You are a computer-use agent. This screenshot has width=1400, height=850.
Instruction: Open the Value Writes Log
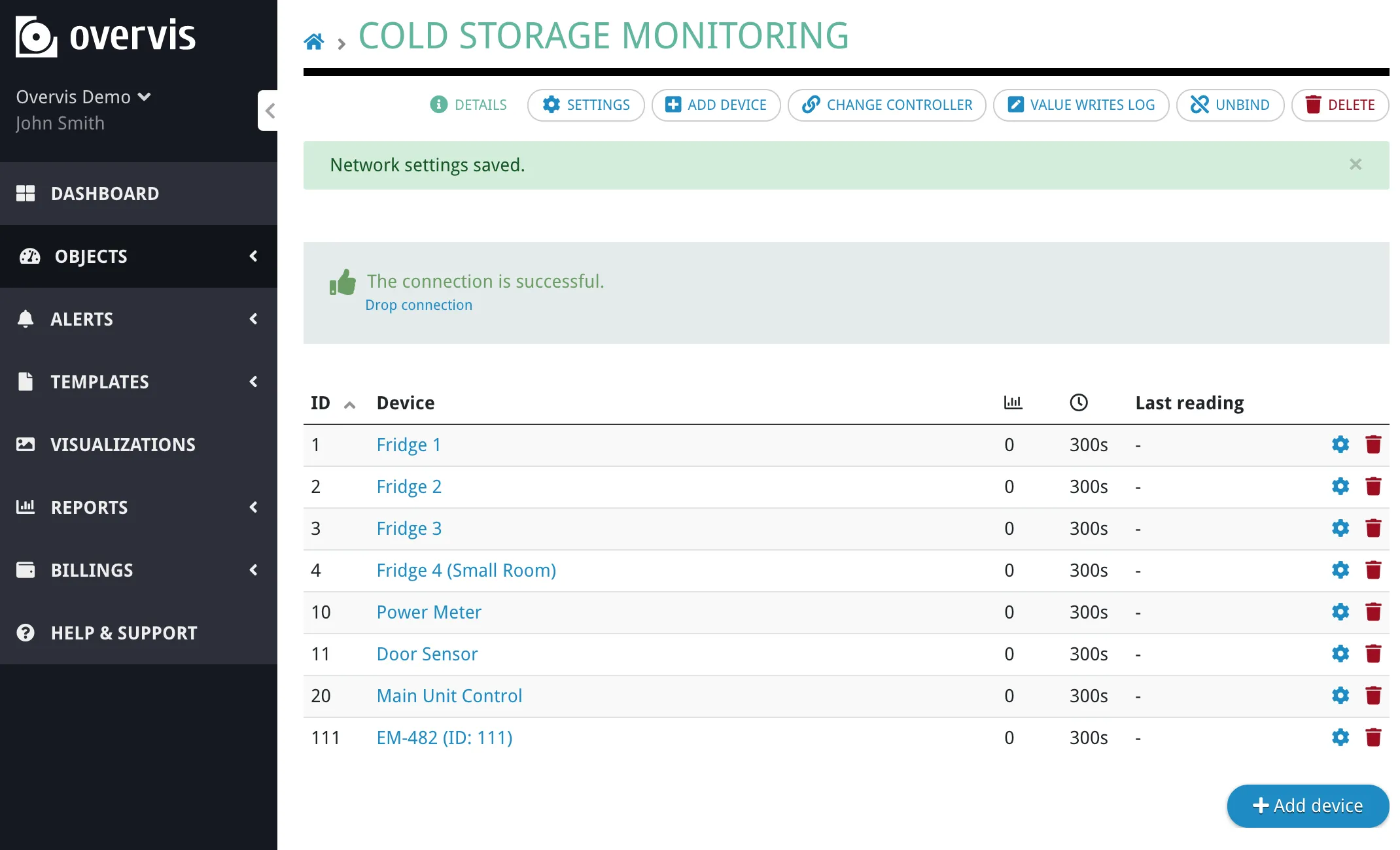point(1081,105)
